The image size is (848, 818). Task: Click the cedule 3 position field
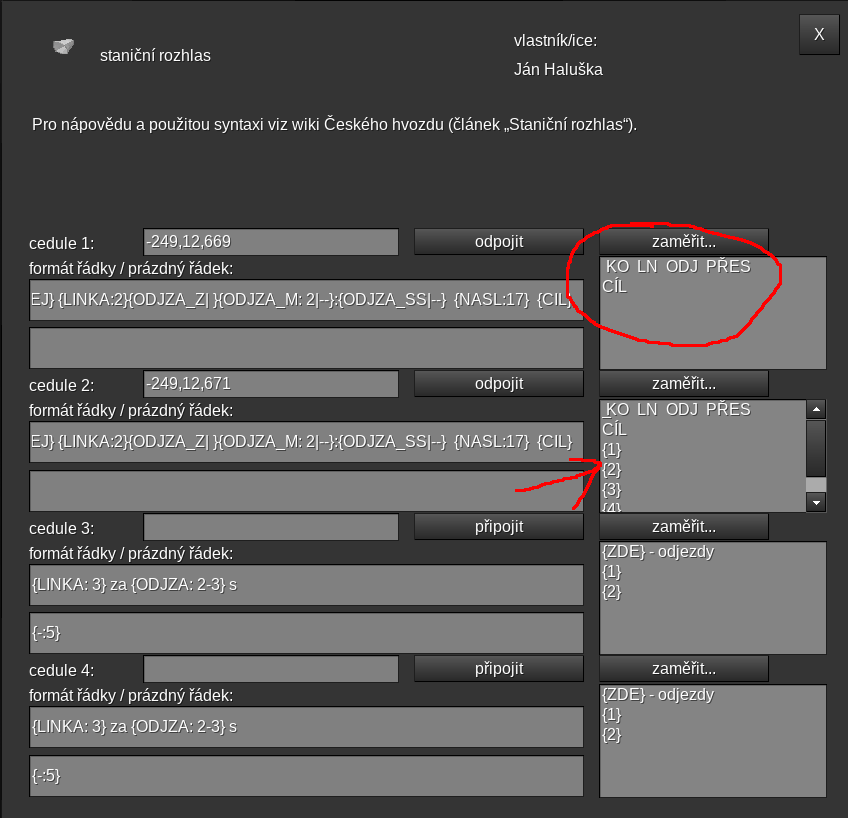pos(271,527)
